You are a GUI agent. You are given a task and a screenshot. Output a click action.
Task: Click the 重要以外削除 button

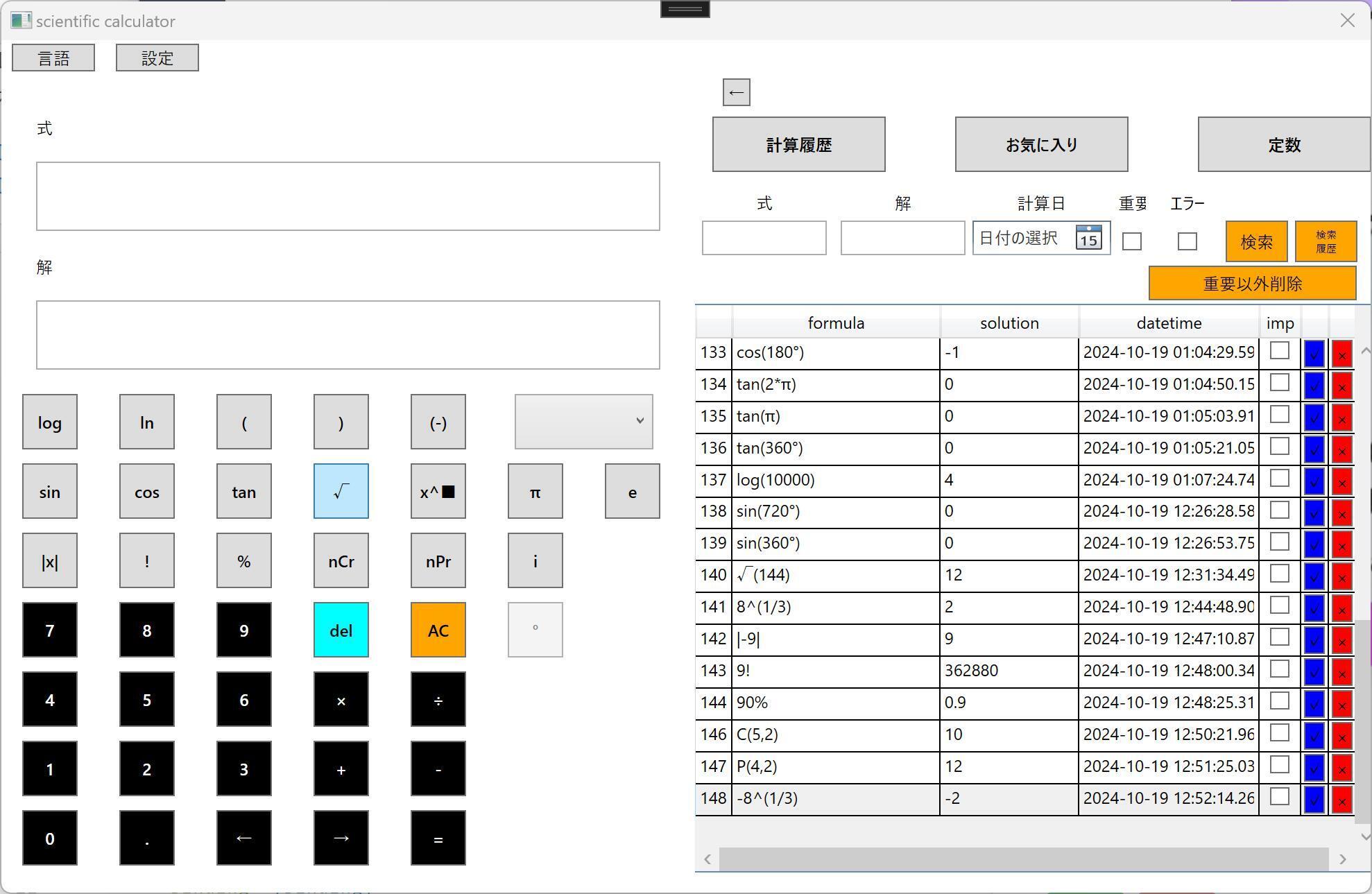coord(1252,283)
